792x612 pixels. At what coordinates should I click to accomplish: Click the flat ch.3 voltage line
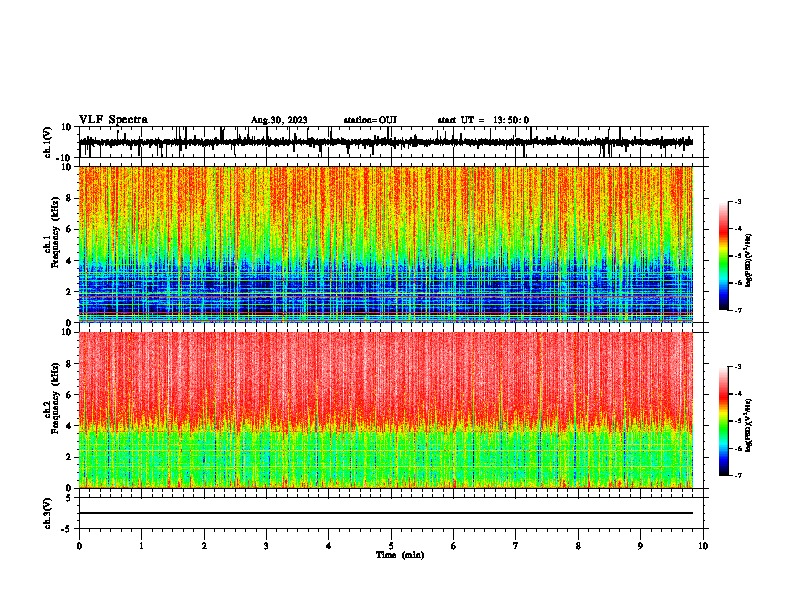(386, 513)
